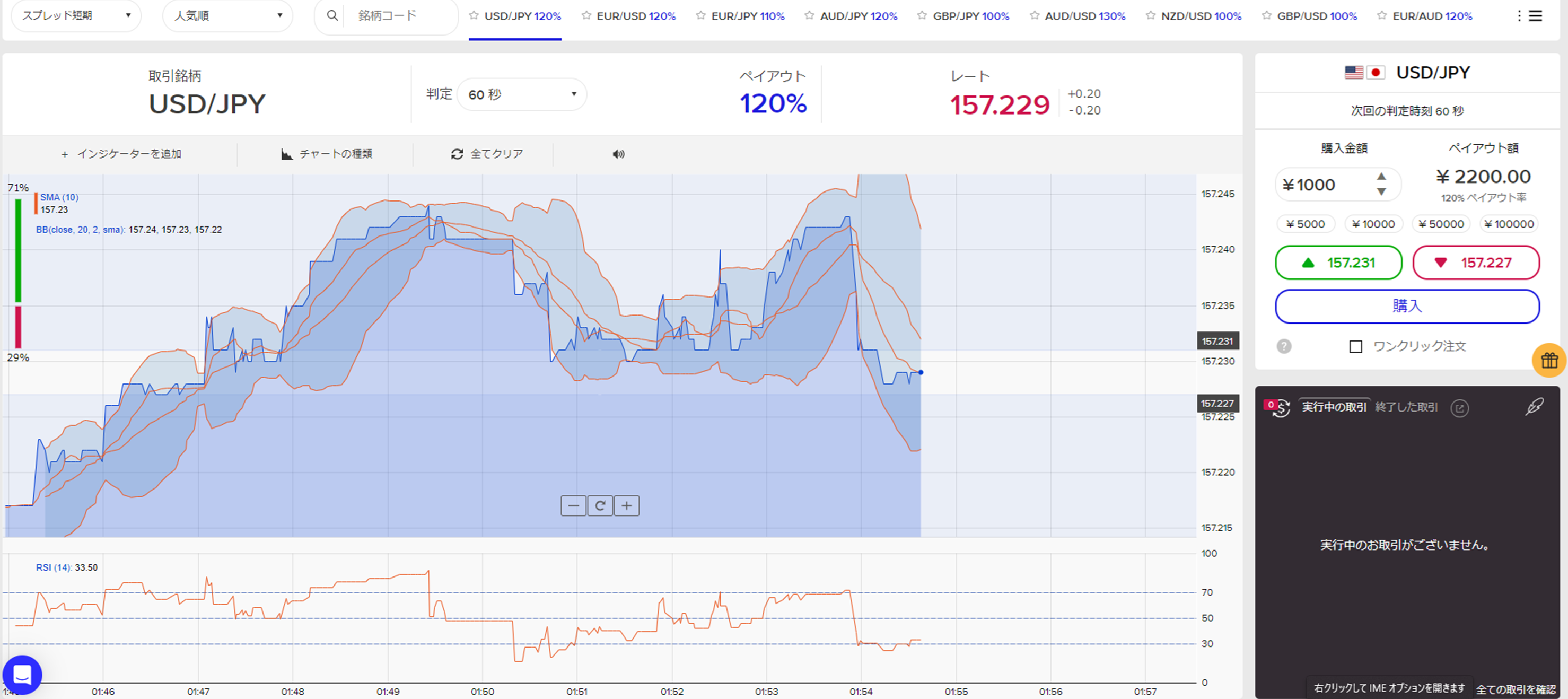Toggle favorite star for AUD/USD tab
This screenshot has width=1568, height=699.
(x=1034, y=15)
